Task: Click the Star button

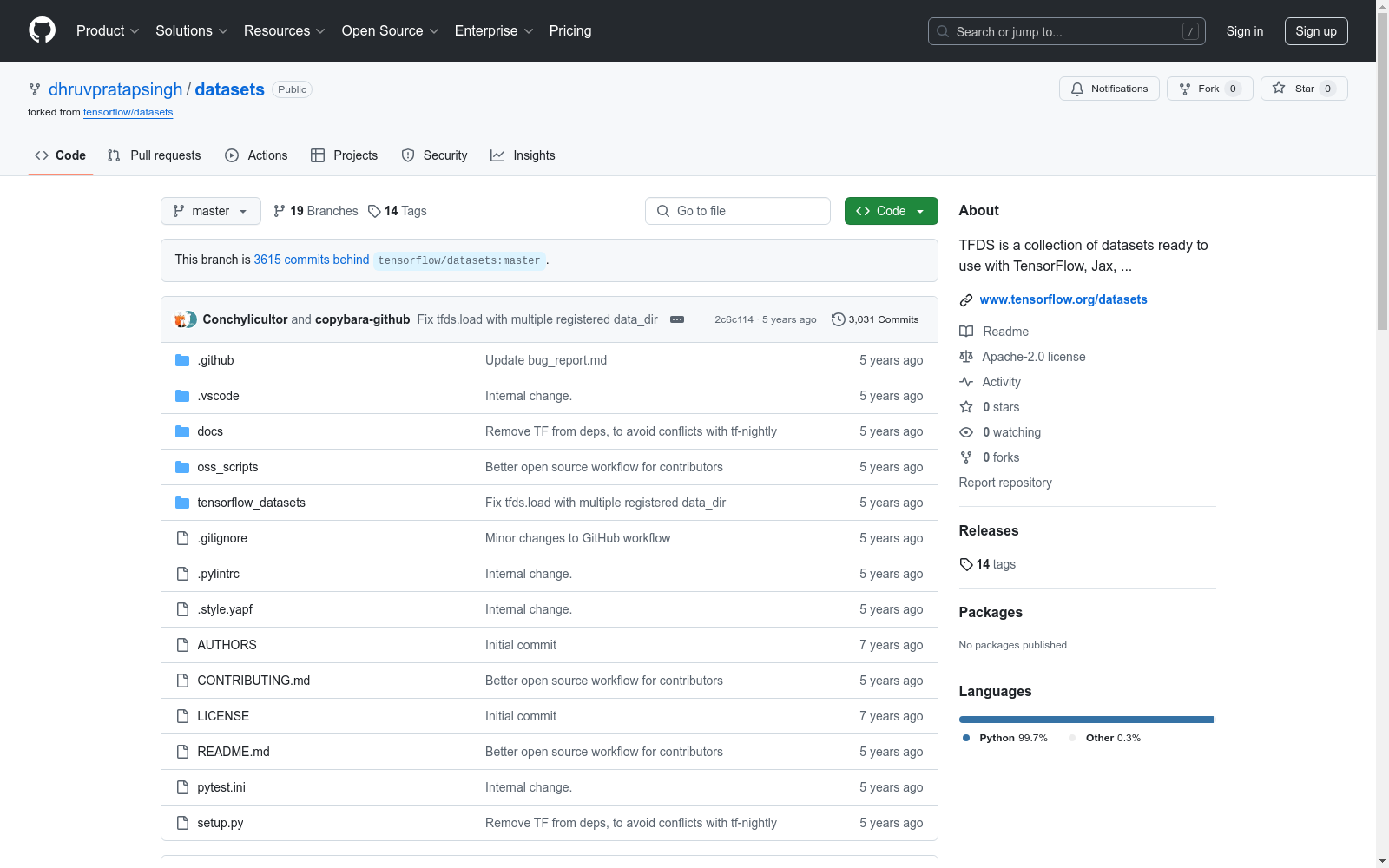Action: point(1304,89)
